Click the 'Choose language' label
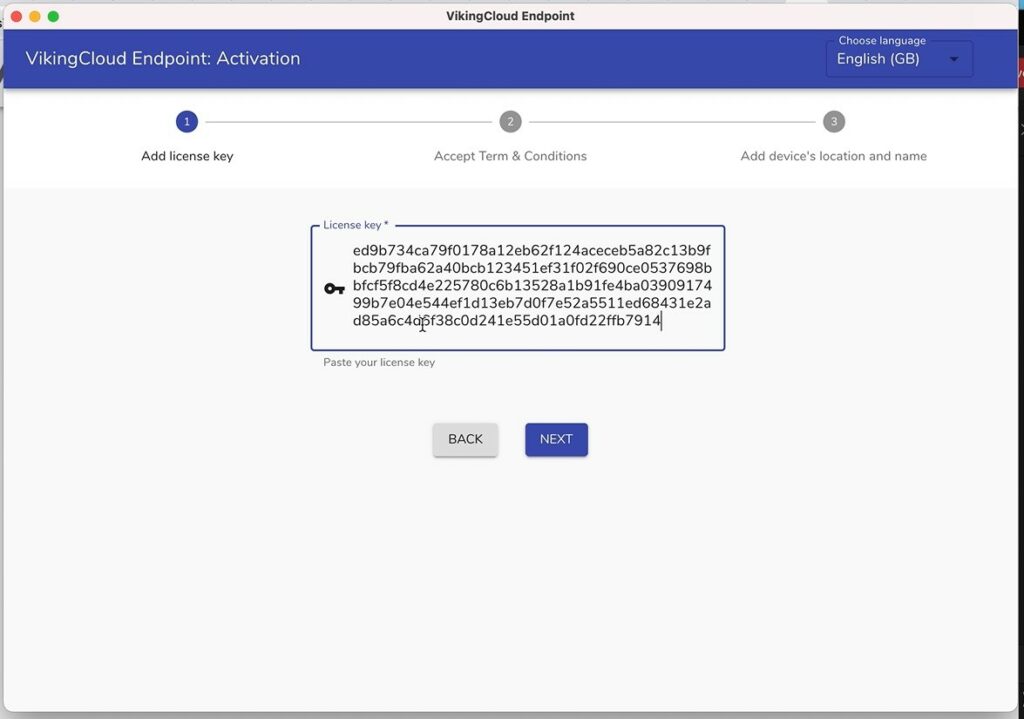 pyautogui.click(x=882, y=41)
